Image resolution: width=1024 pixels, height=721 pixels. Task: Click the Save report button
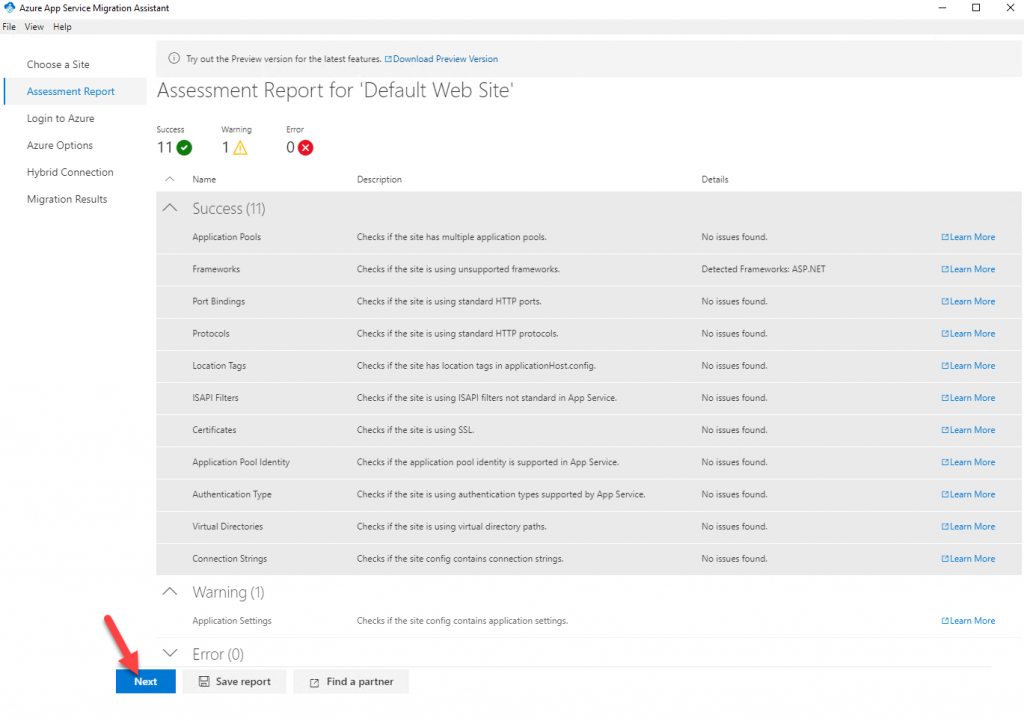click(x=234, y=681)
